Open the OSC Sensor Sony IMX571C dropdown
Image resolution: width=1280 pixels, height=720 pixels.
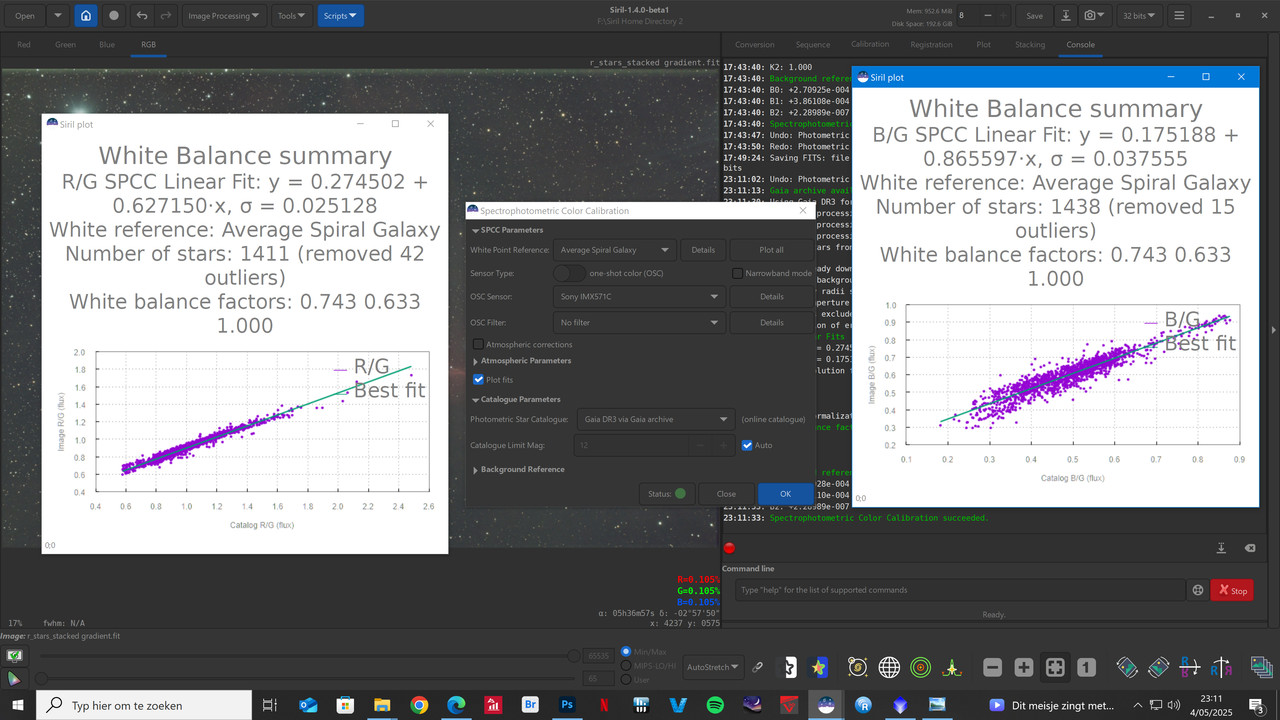[x=638, y=296]
